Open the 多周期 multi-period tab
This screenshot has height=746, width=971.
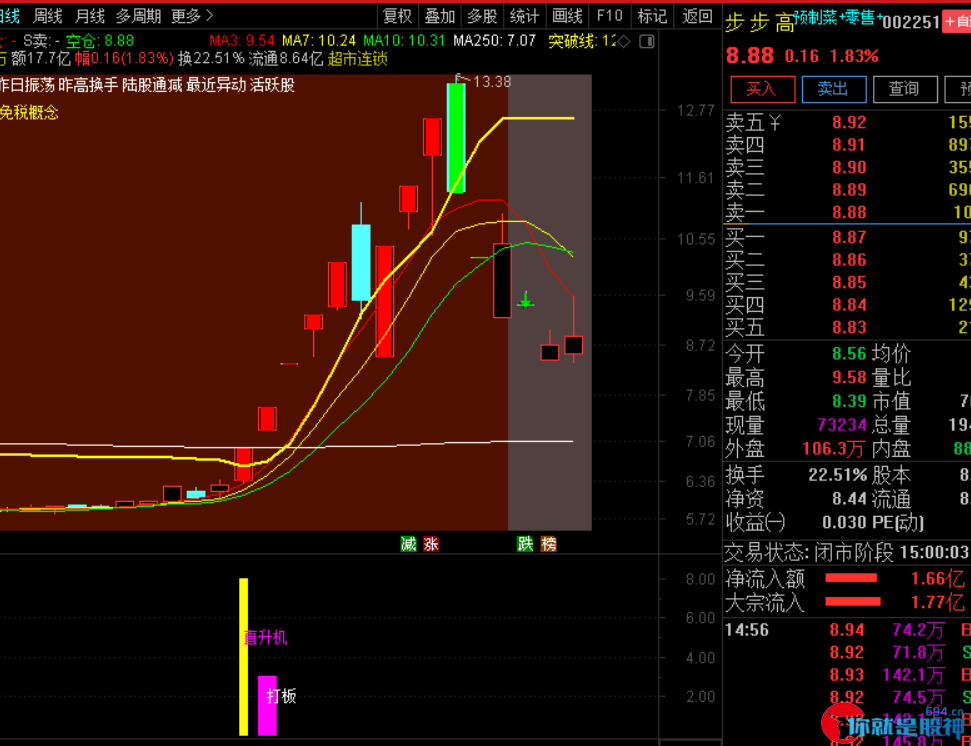pyautogui.click(x=138, y=16)
